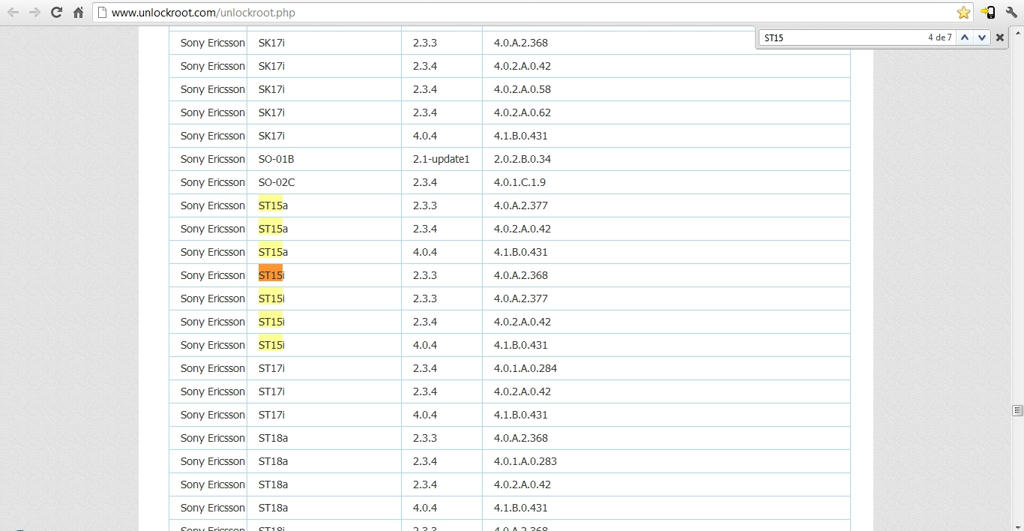The image size is (1024, 531).
Task: Click Android 4.0.4 in the SK17i row
Action: point(425,136)
